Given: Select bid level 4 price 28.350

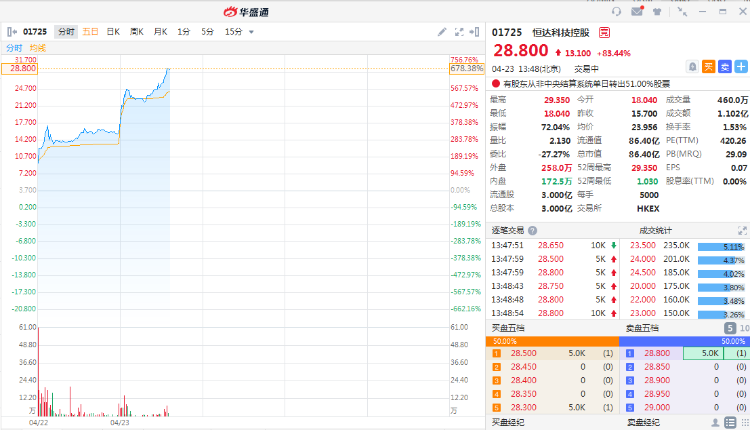Looking at the screenshot, I should tap(523, 394).
